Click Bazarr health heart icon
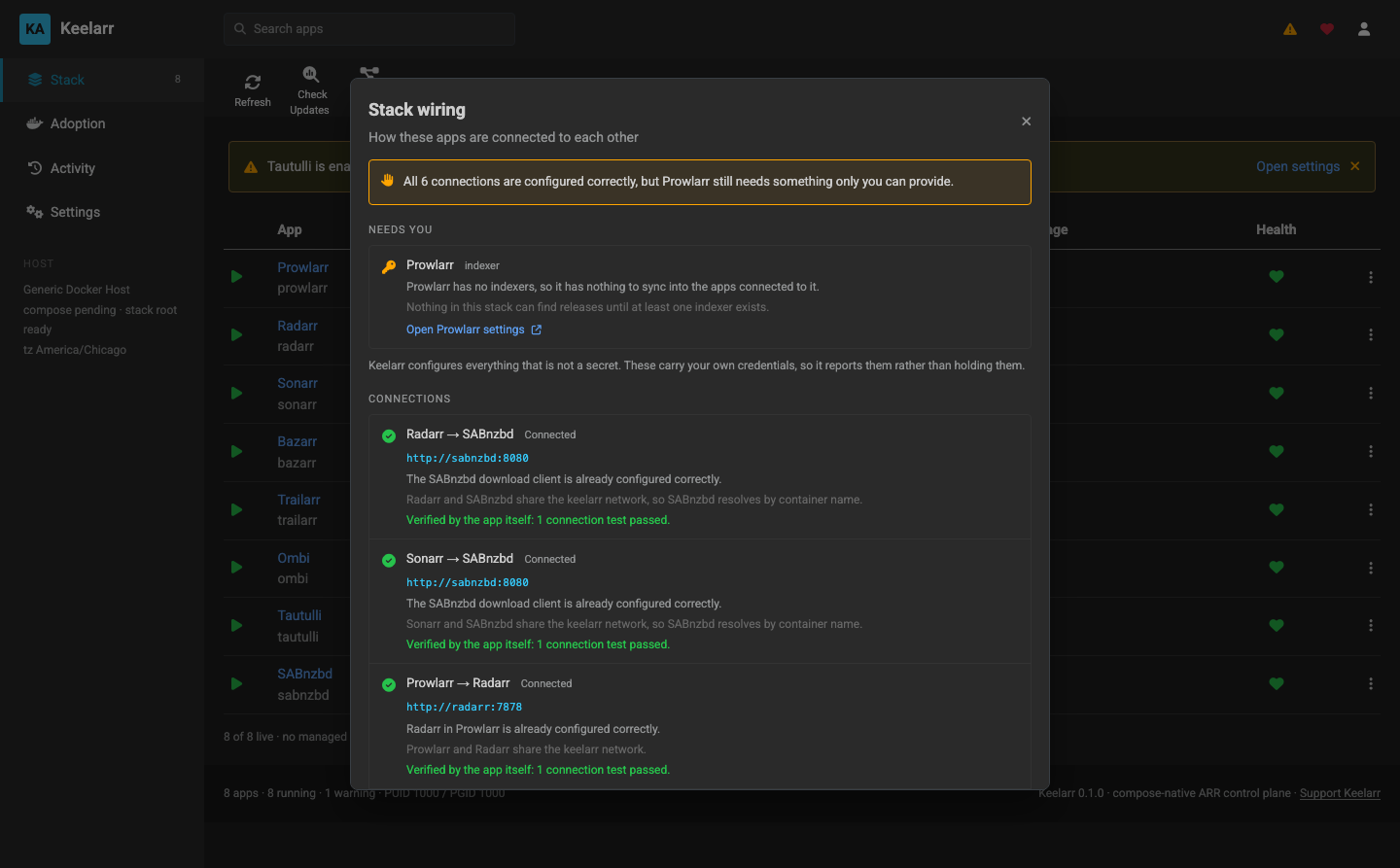Viewport: 1400px width, 868px height. tap(1277, 452)
